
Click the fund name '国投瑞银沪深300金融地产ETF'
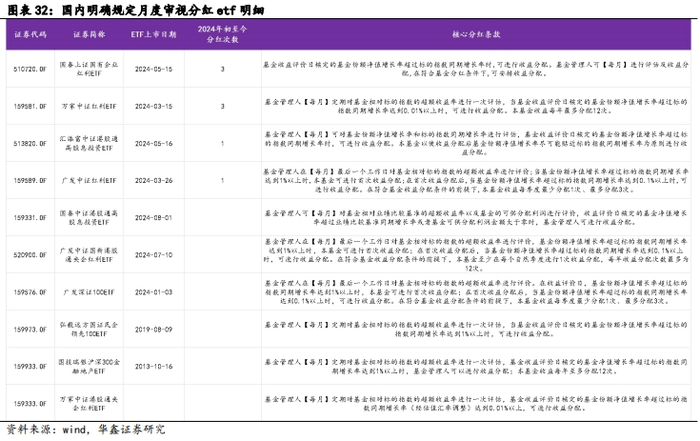tap(89, 366)
